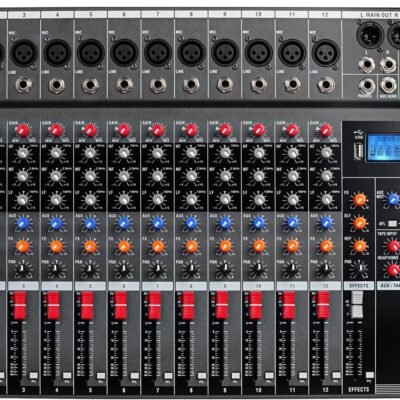400x400 pixels.
Task: Select the AUX SEND output jack
Action: [388, 86]
